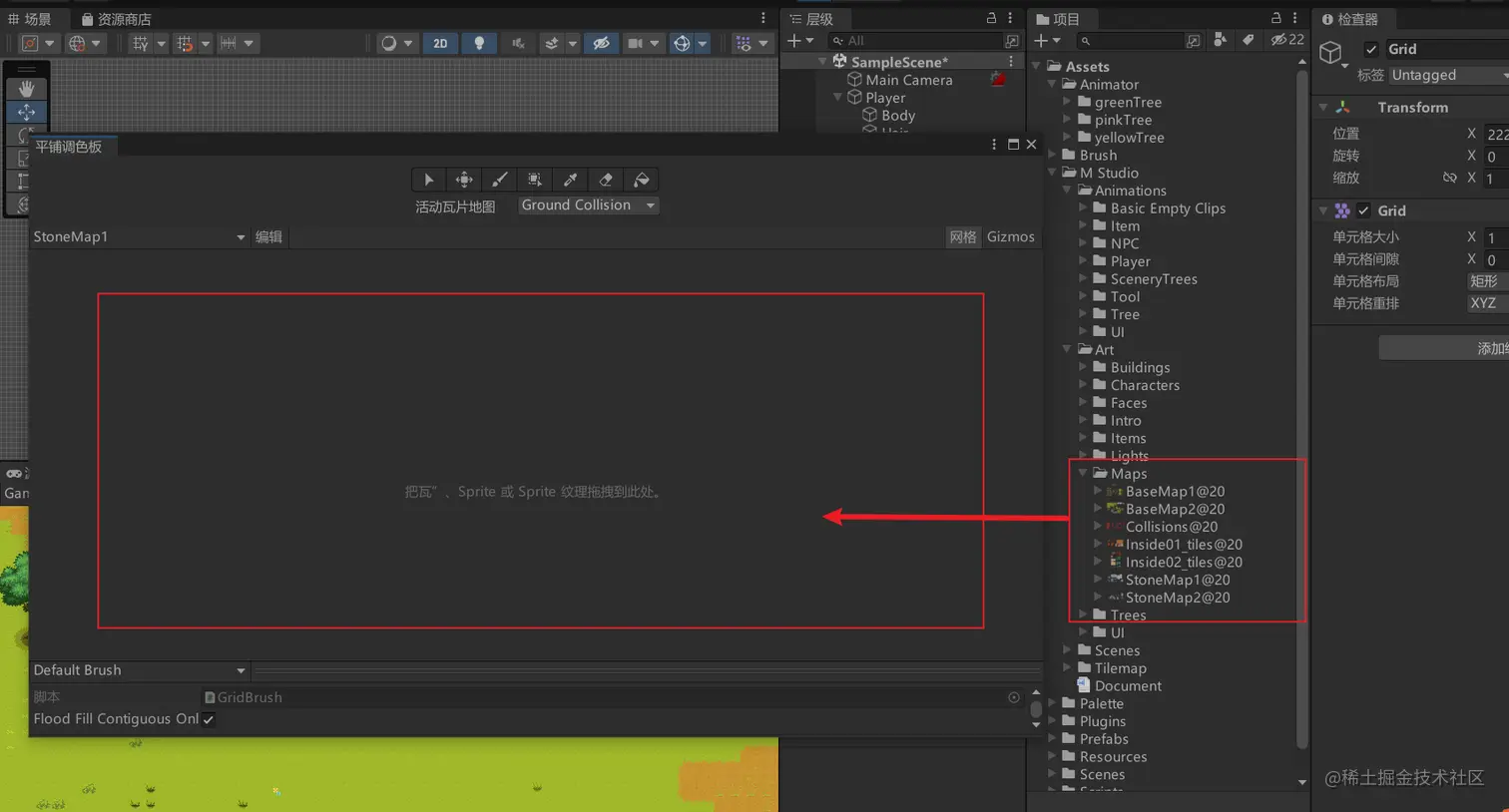Click the Project search by type icon

pos(1220,40)
